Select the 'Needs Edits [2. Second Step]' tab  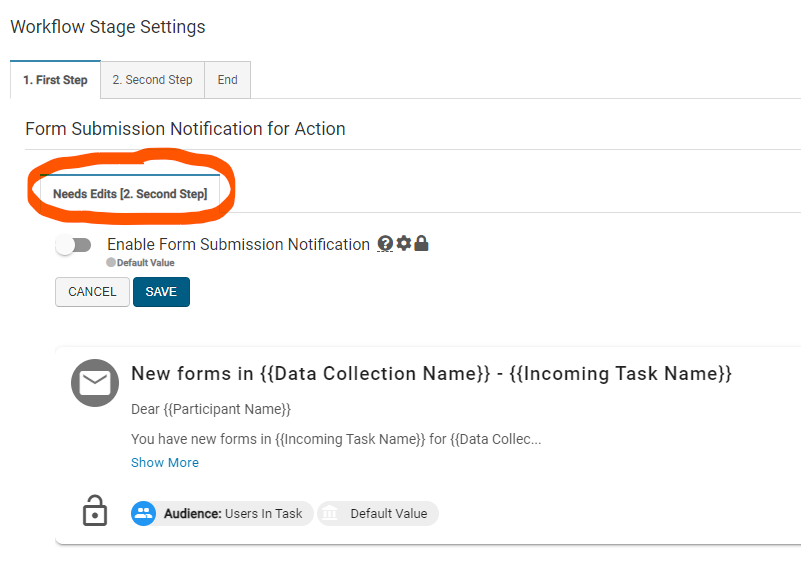coord(130,194)
